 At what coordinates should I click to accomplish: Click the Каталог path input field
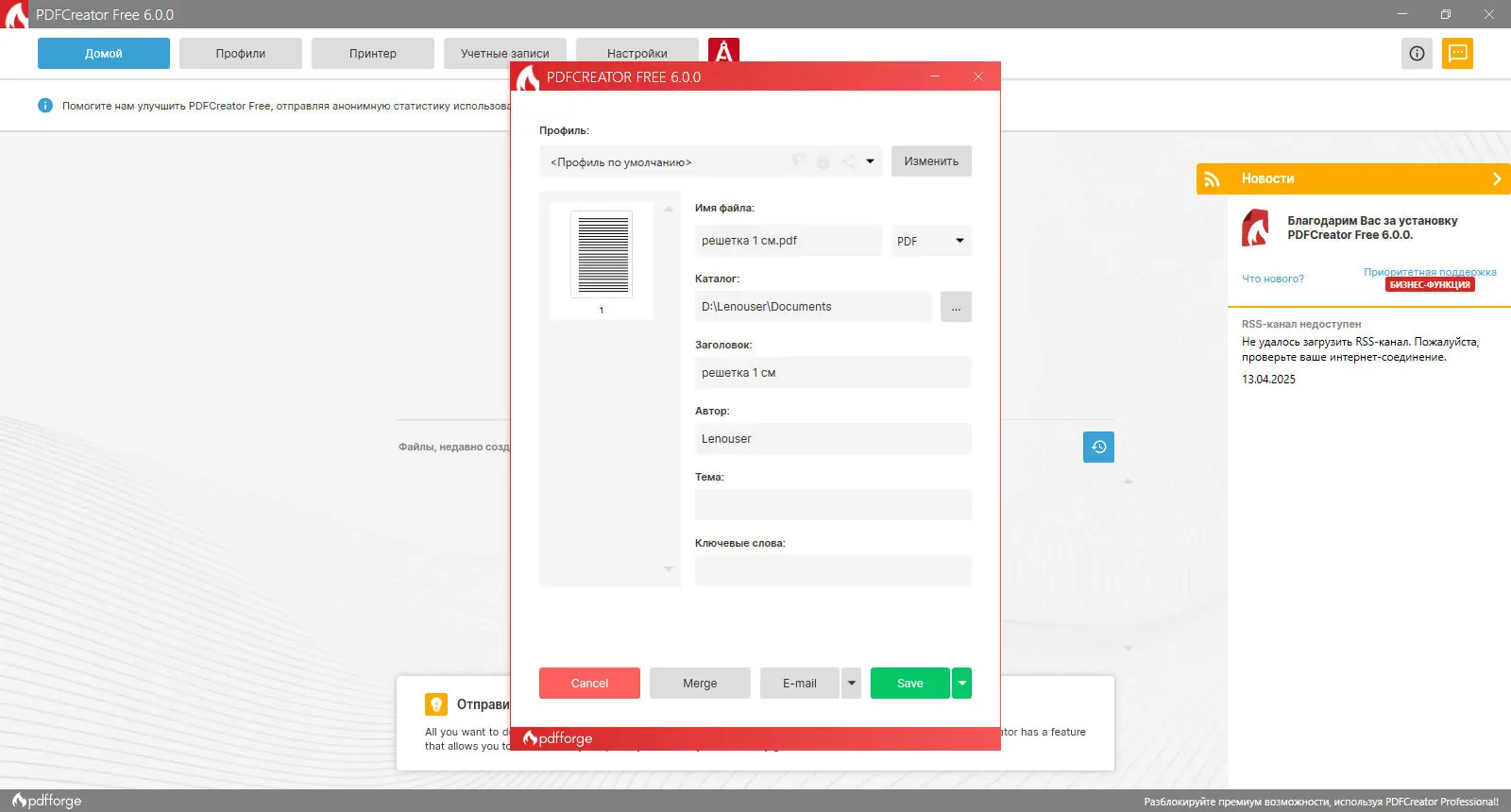[x=813, y=307]
